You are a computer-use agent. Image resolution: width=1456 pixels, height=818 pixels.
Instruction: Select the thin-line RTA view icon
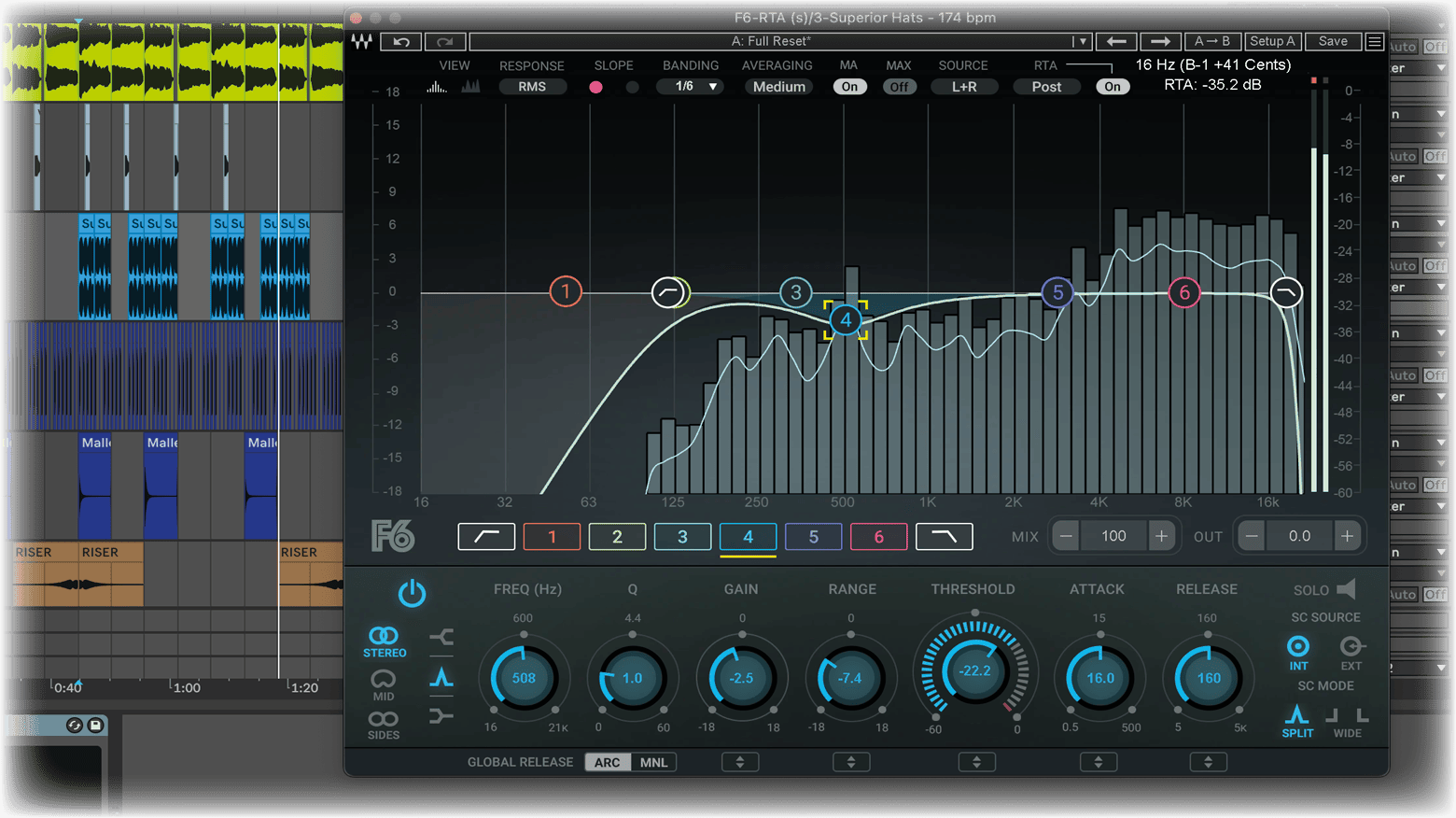tap(437, 87)
